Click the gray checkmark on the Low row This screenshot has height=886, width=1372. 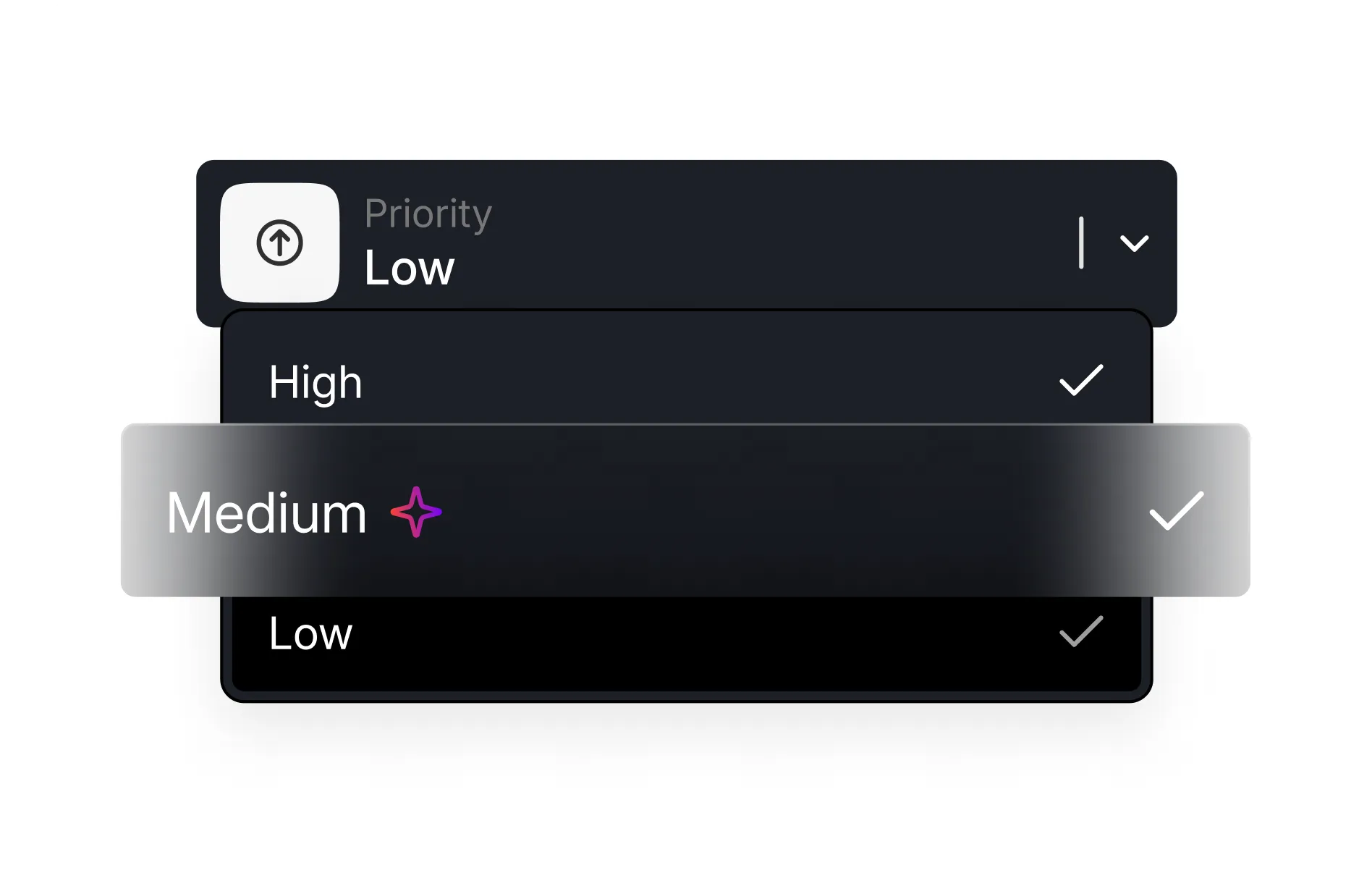(1081, 631)
